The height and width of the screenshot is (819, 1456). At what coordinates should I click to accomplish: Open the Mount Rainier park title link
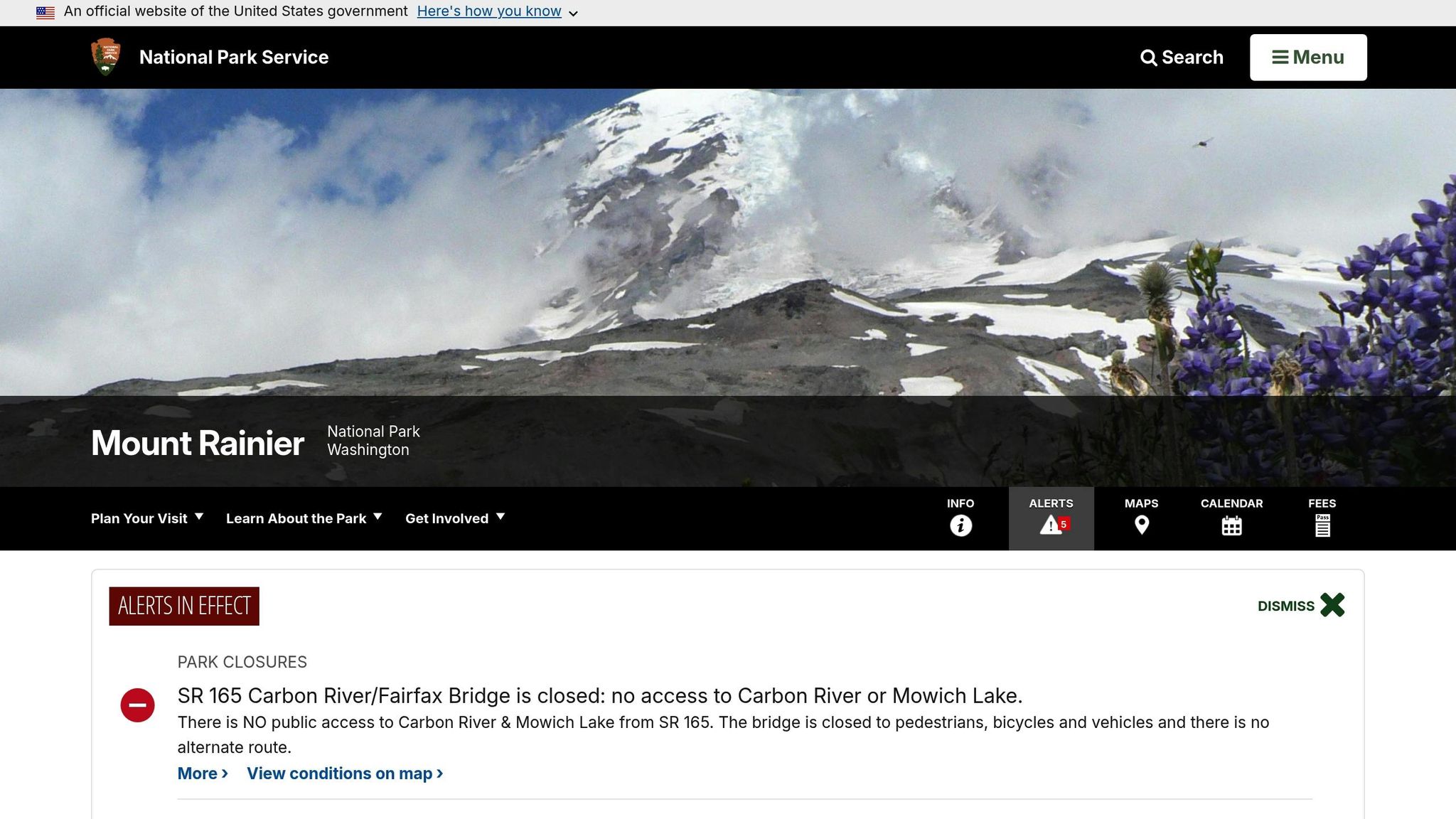(x=198, y=443)
